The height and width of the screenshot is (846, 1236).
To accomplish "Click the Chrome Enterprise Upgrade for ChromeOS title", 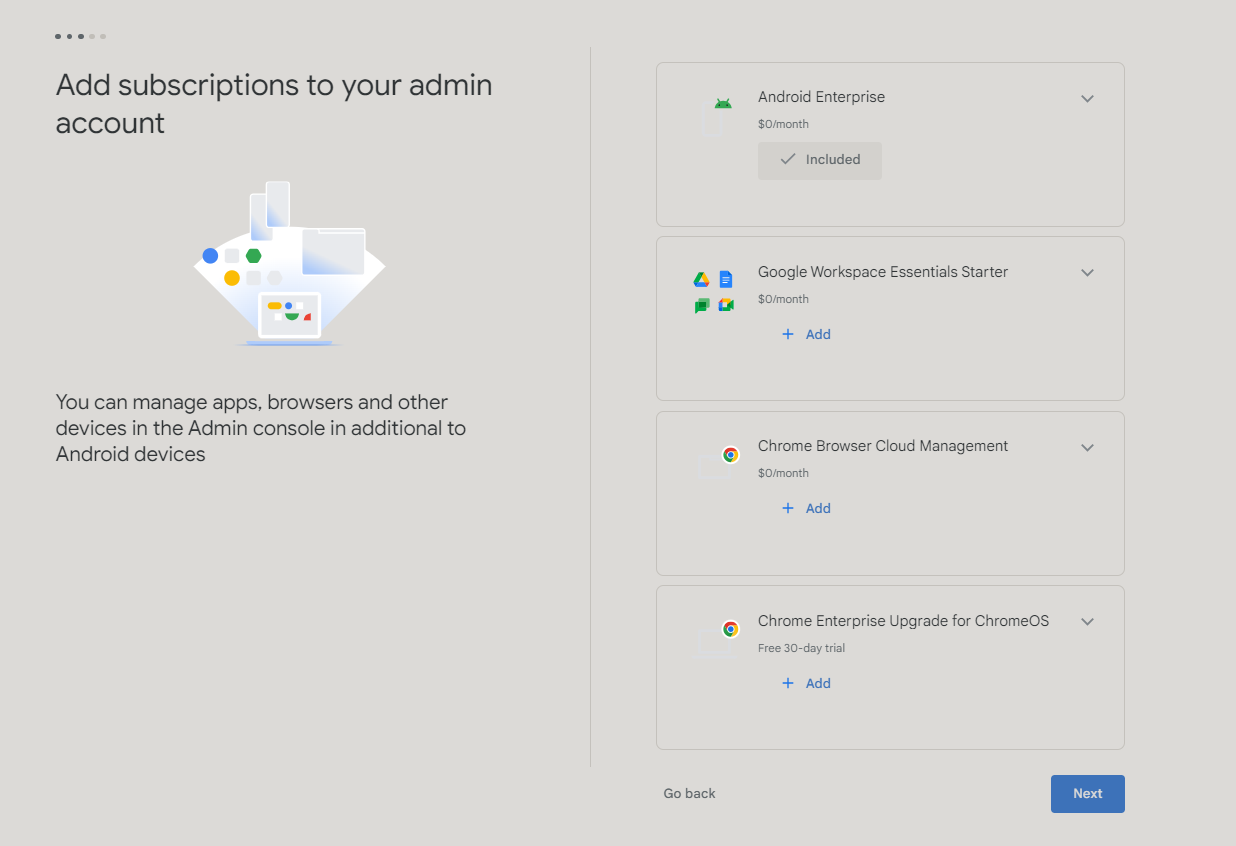I will pyautogui.click(x=903, y=621).
